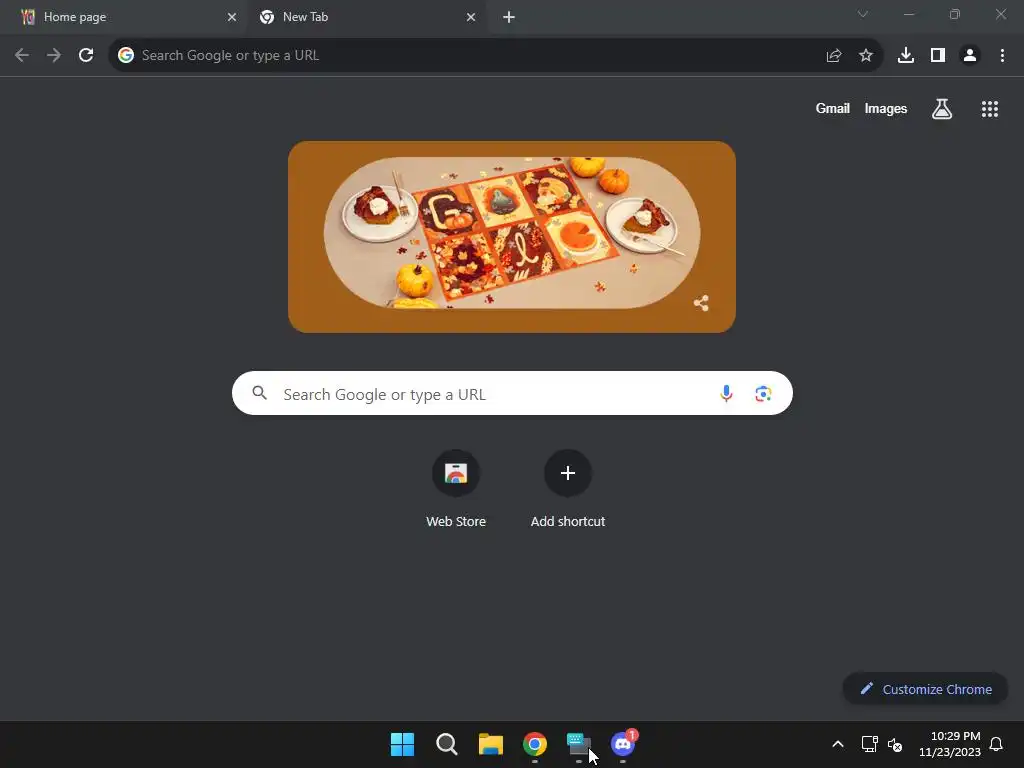Click the Customize Chrome button
The width and height of the screenshot is (1024, 768).
click(x=925, y=689)
